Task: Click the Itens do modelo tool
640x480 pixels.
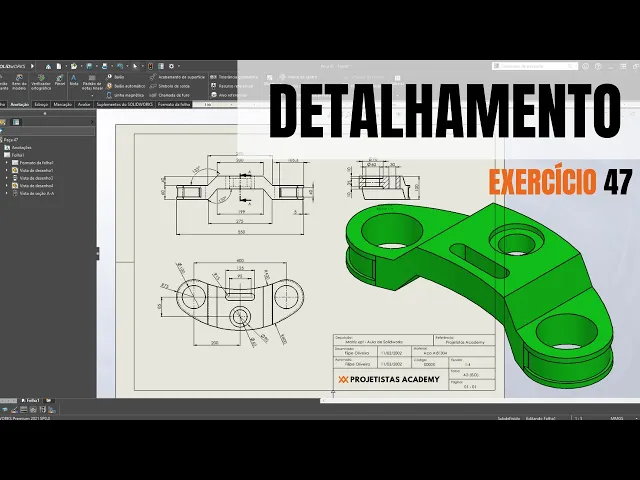Action: tap(19, 82)
